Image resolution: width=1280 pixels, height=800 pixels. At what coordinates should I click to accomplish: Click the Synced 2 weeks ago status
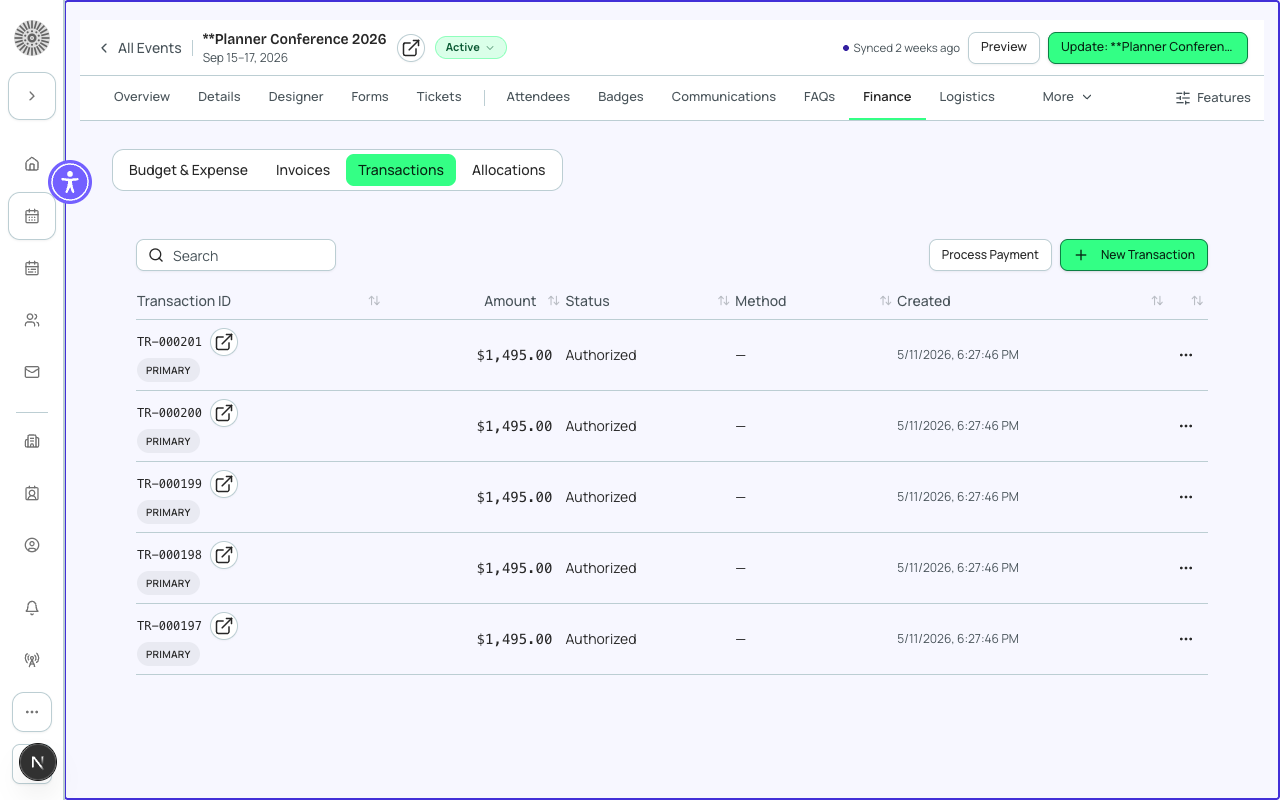pos(901,48)
